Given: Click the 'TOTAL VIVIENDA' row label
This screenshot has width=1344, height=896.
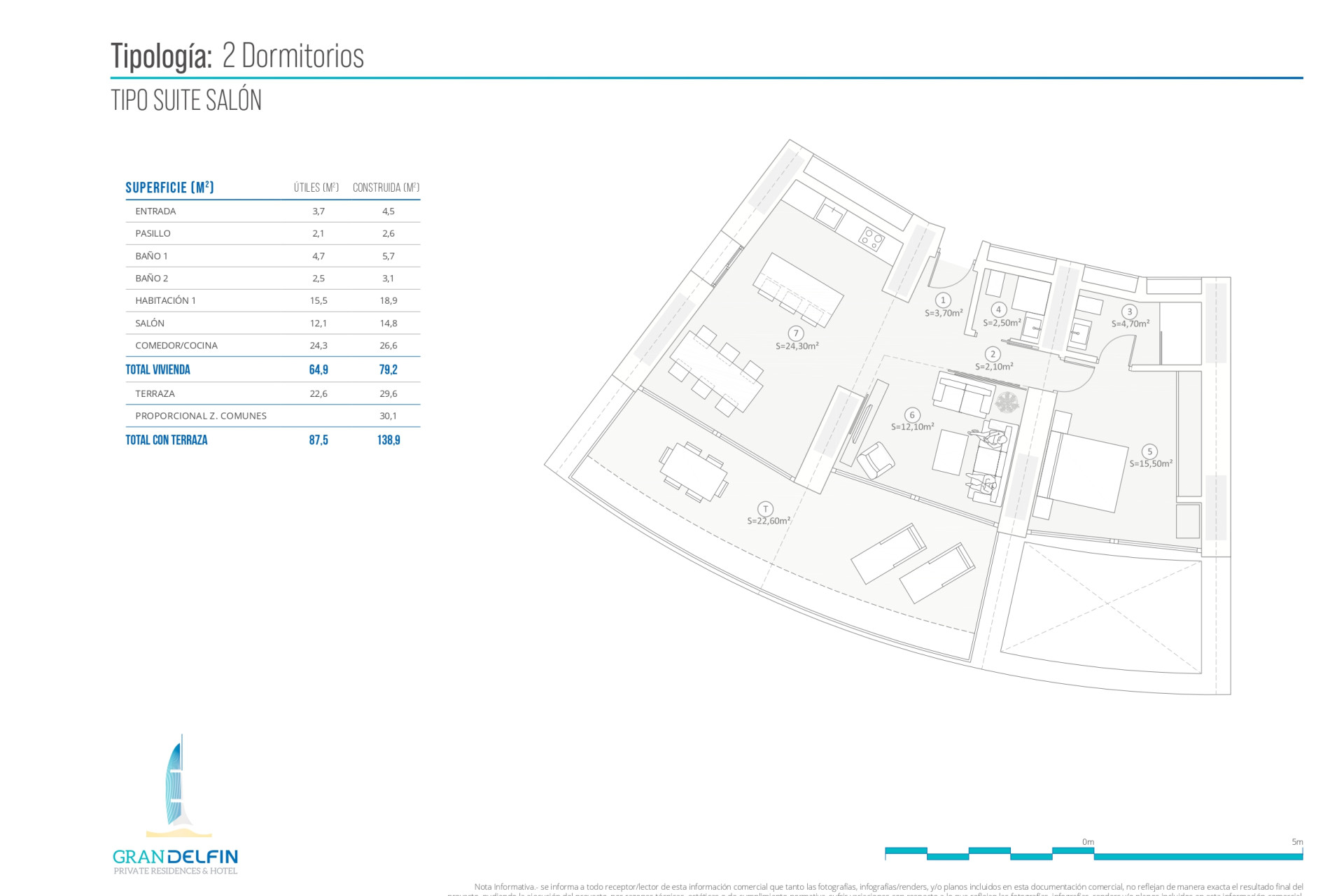Looking at the screenshot, I should point(157,370).
